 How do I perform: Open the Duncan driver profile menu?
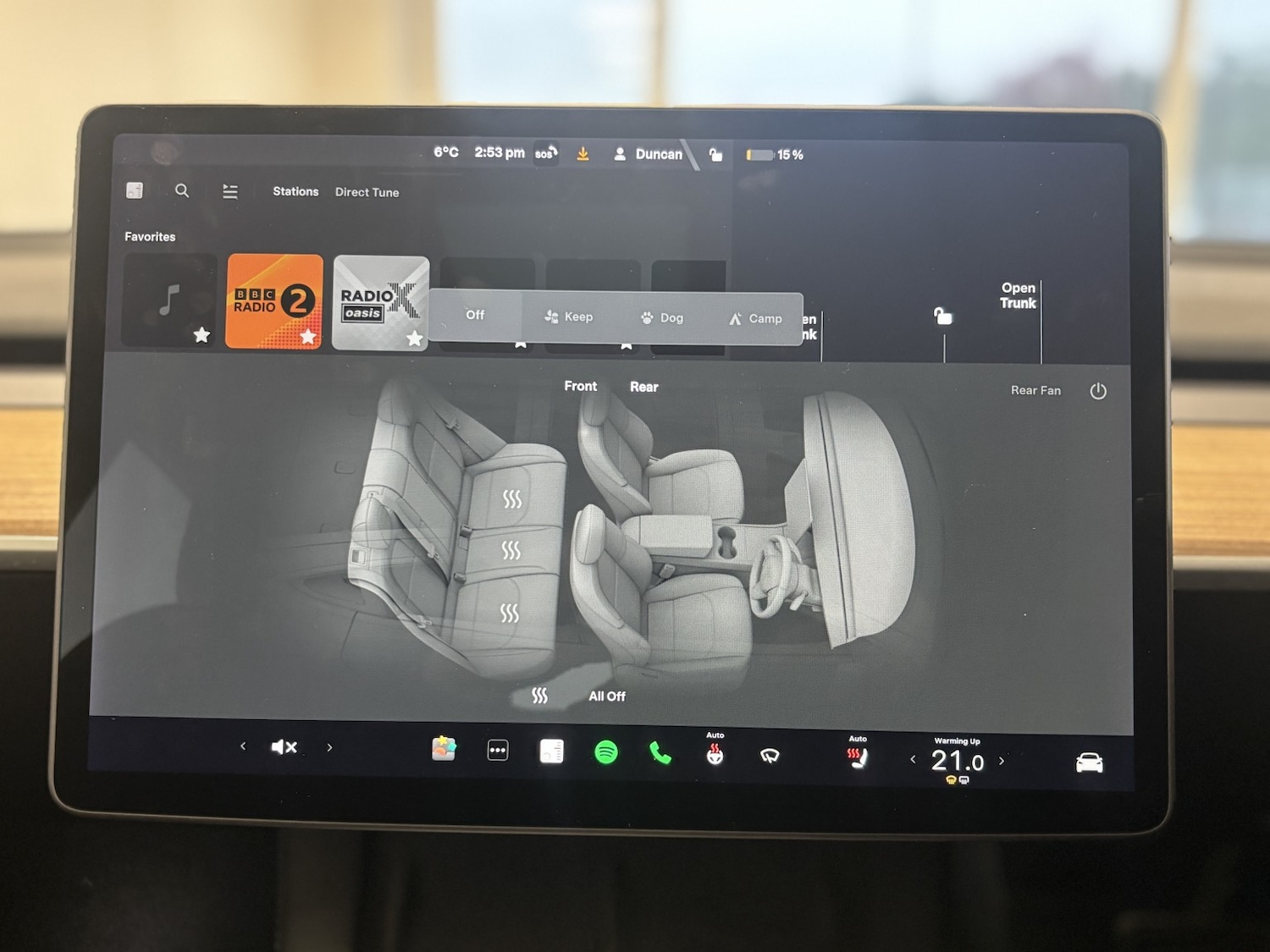[x=649, y=154]
